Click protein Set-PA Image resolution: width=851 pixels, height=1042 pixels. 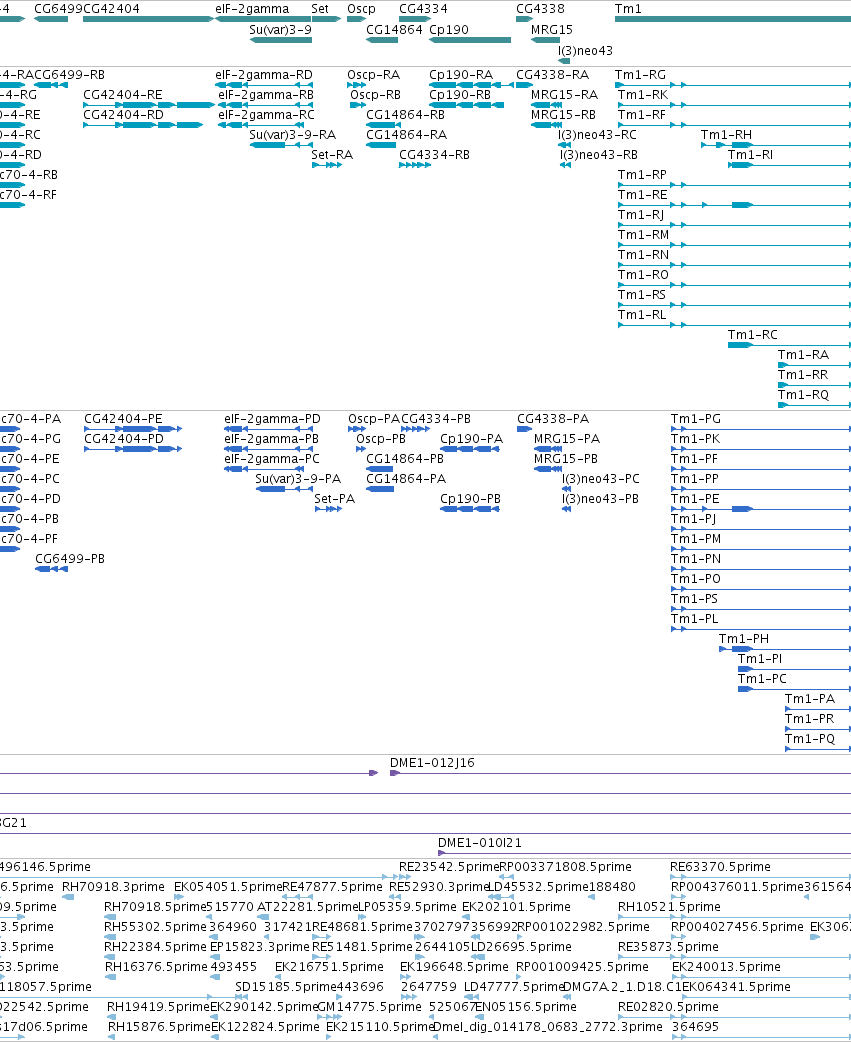coord(335,498)
